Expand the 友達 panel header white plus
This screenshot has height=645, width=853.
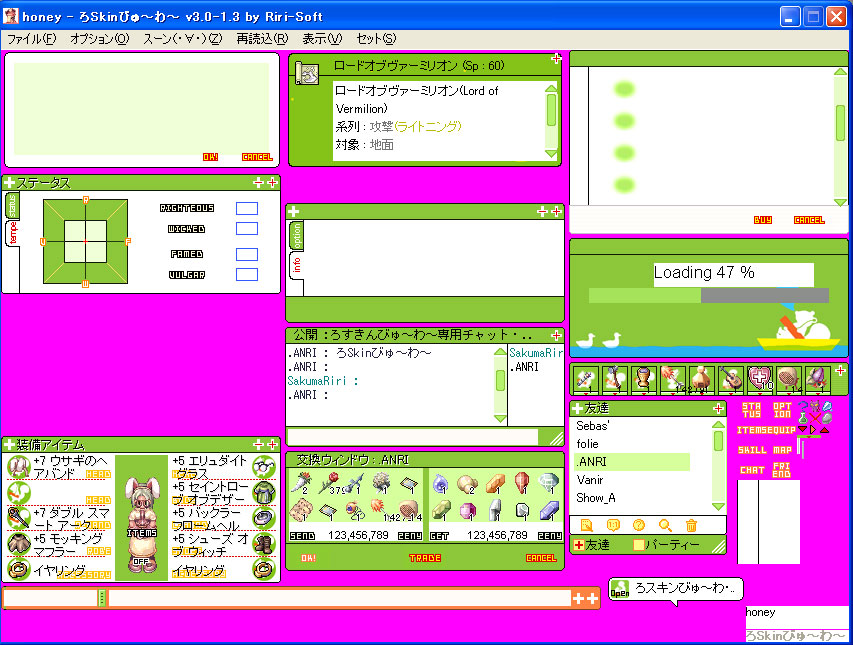(x=577, y=408)
